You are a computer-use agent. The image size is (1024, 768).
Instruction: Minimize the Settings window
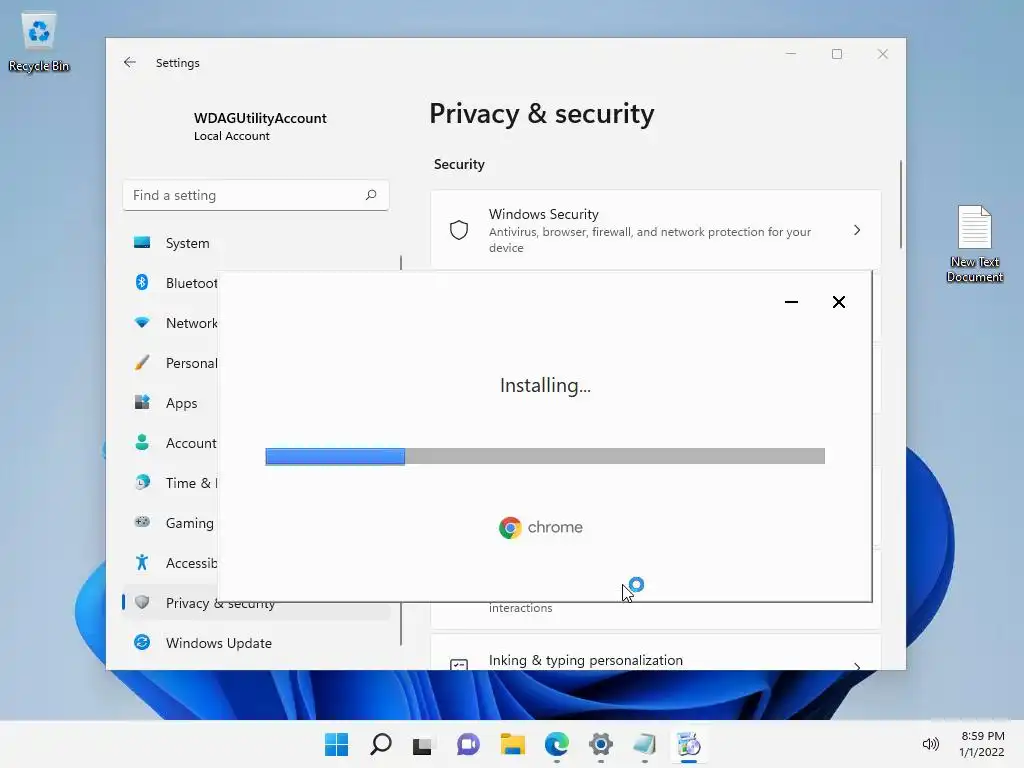(x=791, y=54)
